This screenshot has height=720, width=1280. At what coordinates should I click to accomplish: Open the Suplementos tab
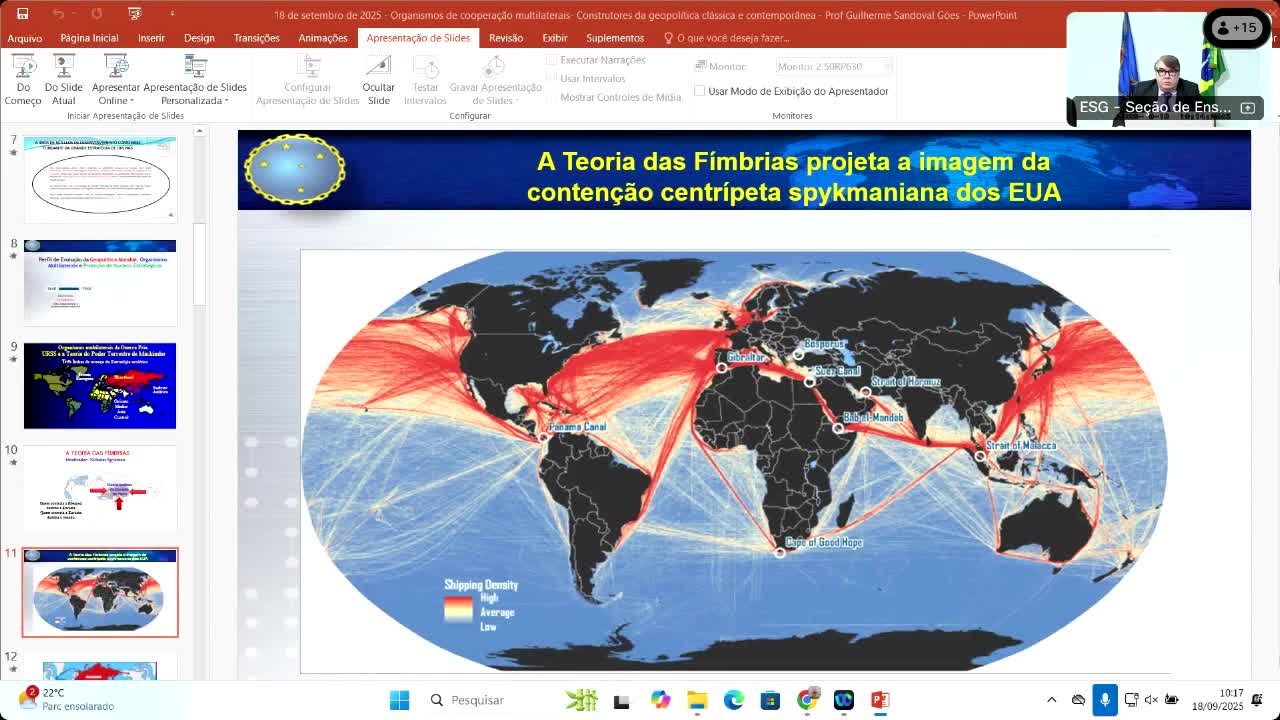click(615, 38)
